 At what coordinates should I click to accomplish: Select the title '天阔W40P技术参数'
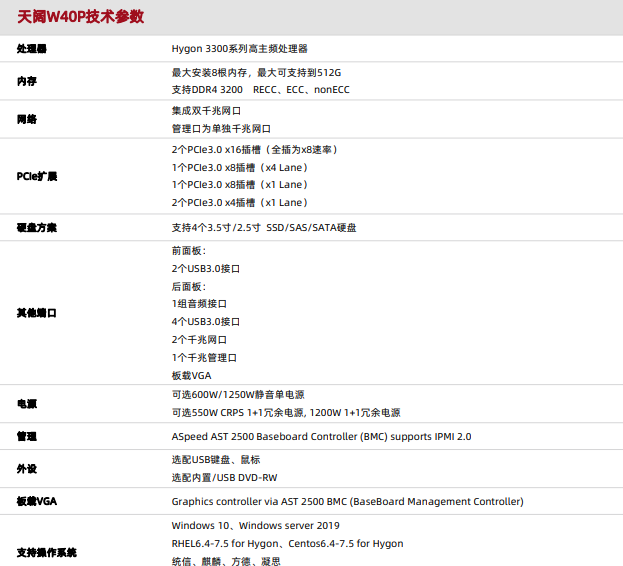(x=80, y=17)
